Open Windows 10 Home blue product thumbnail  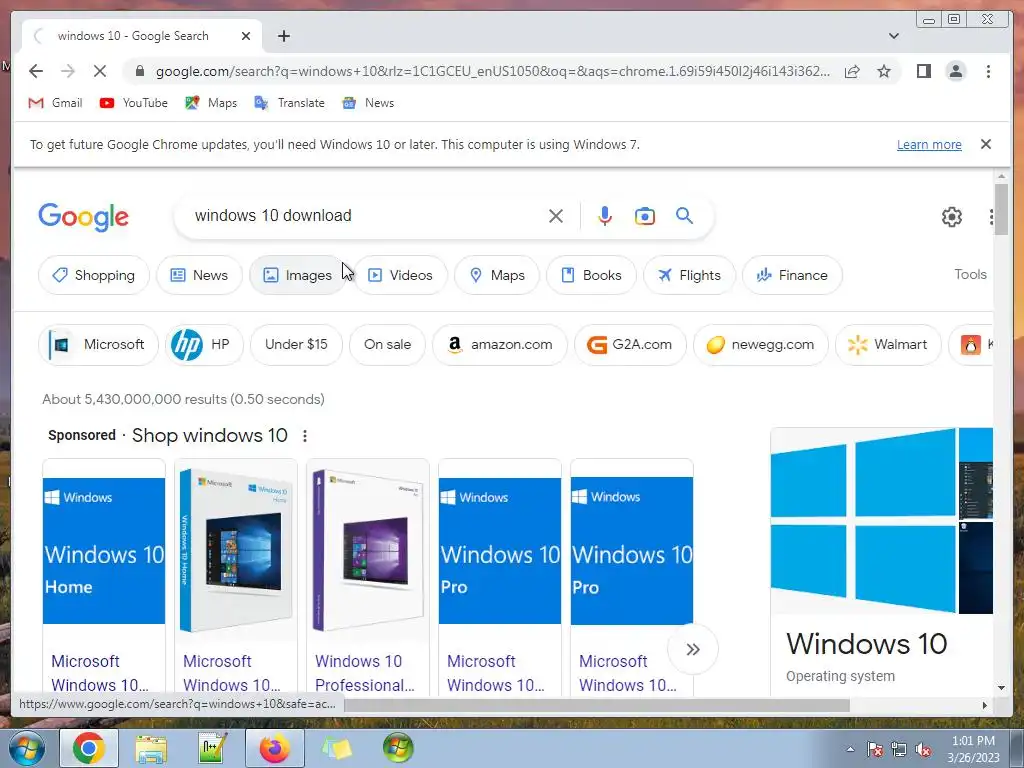tap(104, 551)
